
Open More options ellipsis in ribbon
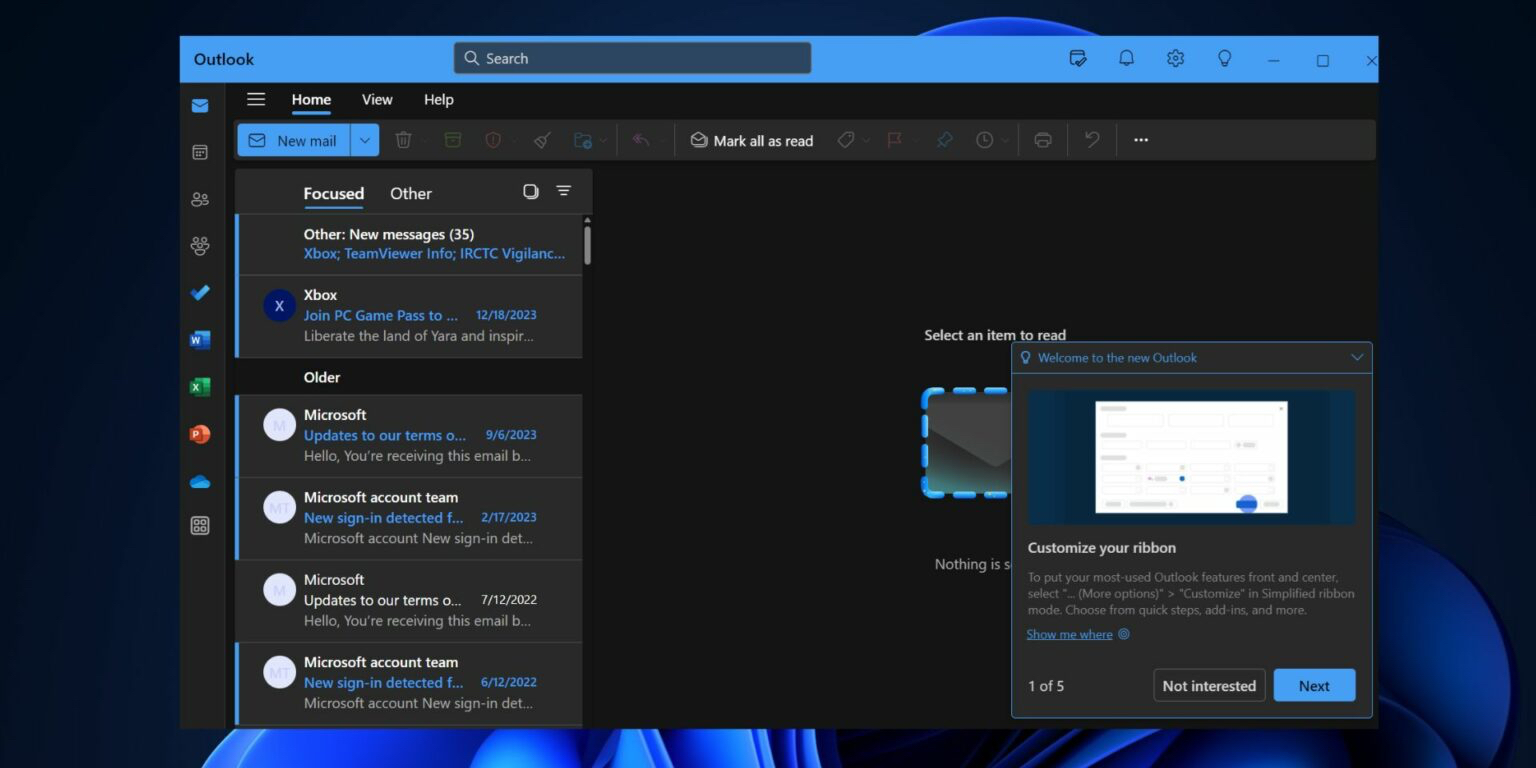[x=1141, y=141]
